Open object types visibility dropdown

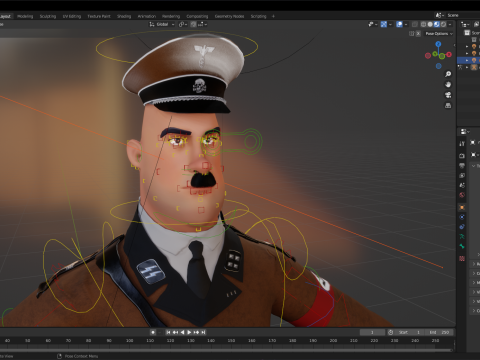click(x=373, y=24)
